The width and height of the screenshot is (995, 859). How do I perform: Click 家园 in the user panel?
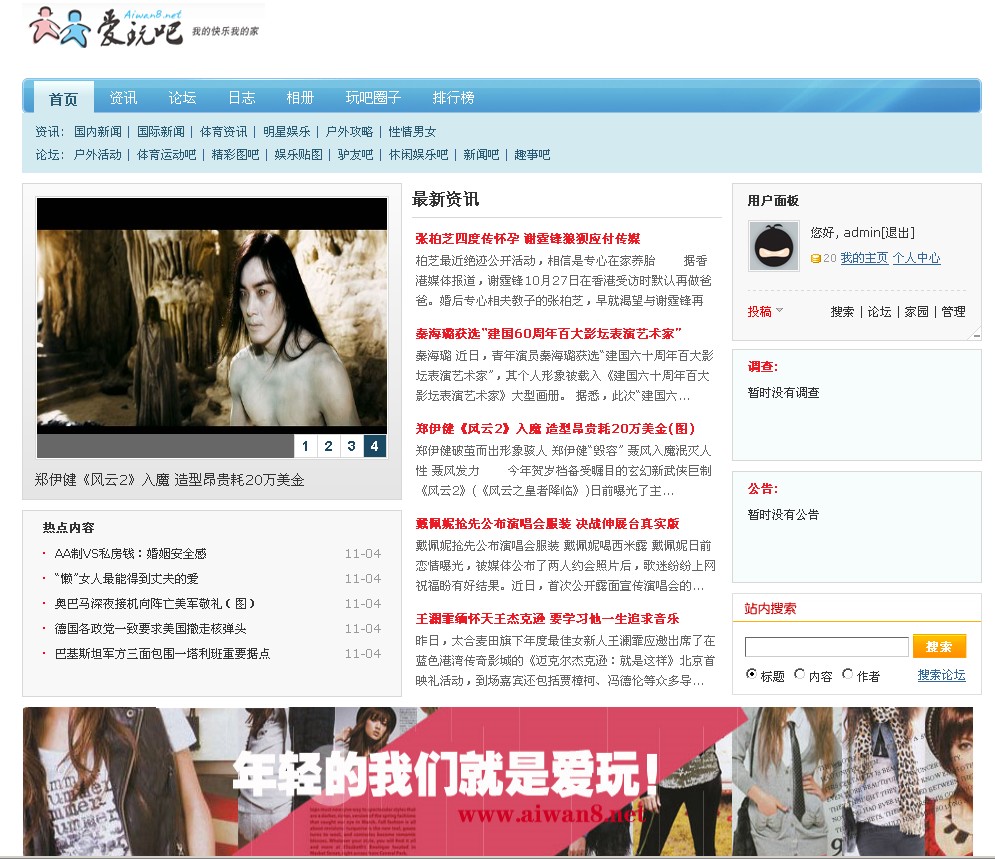tap(916, 311)
